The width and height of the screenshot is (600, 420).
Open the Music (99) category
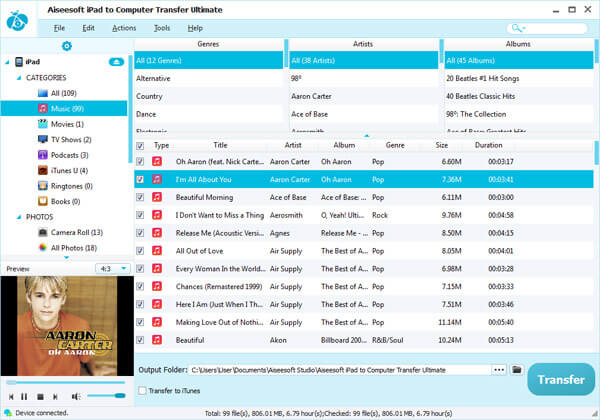[64, 108]
